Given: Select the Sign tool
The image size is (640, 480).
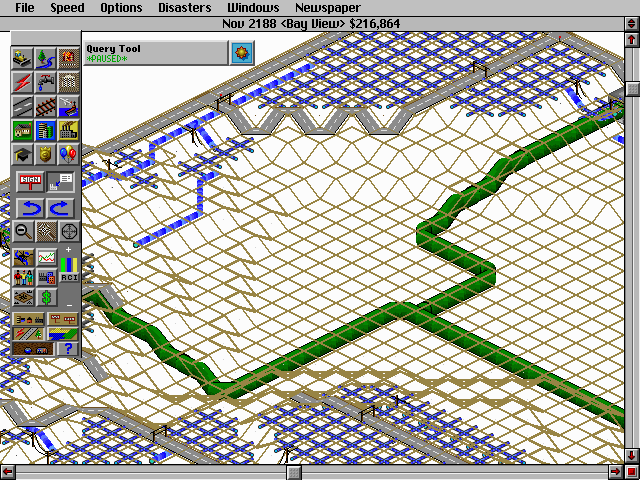Looking at the screenshot, I should click(31, 182).
